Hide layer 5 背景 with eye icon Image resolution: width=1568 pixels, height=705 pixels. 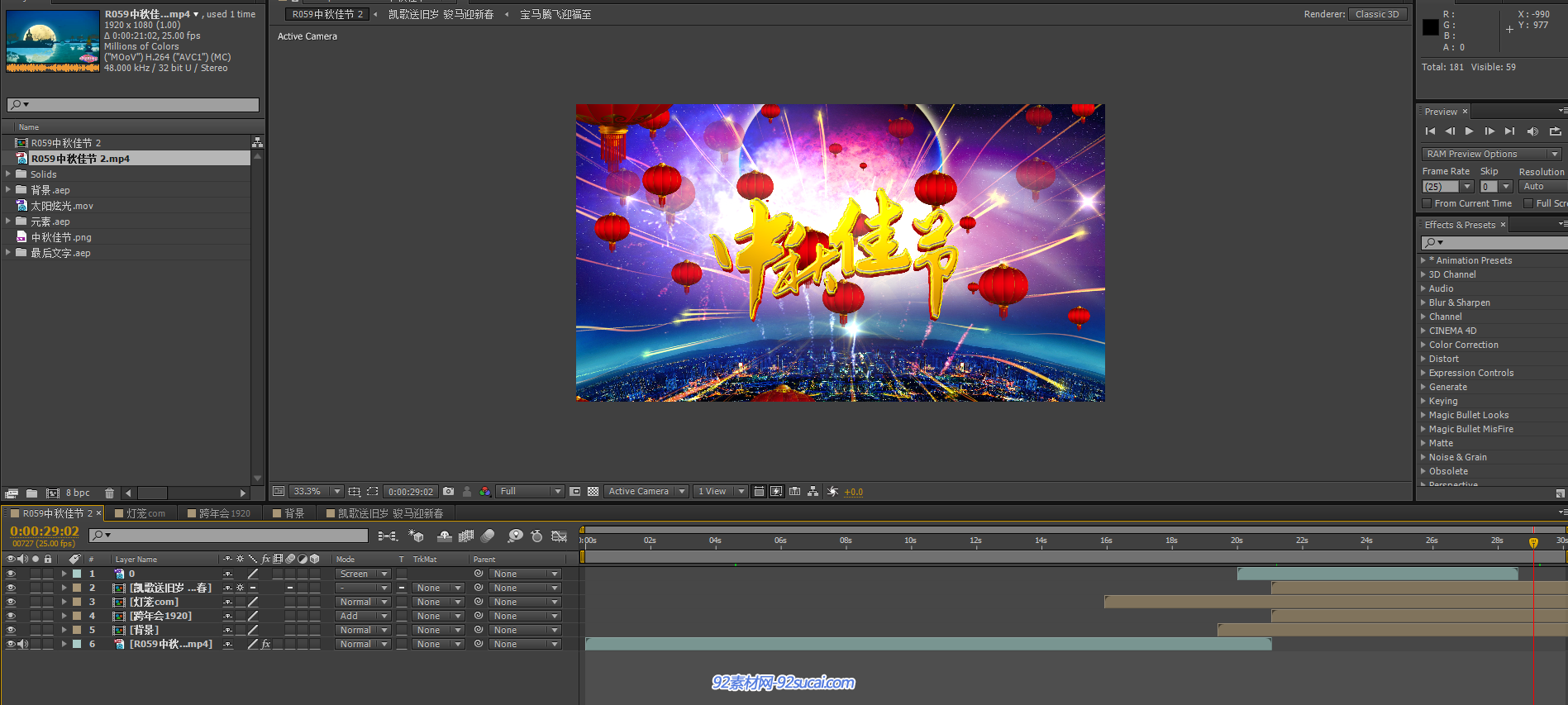[11, 630]
